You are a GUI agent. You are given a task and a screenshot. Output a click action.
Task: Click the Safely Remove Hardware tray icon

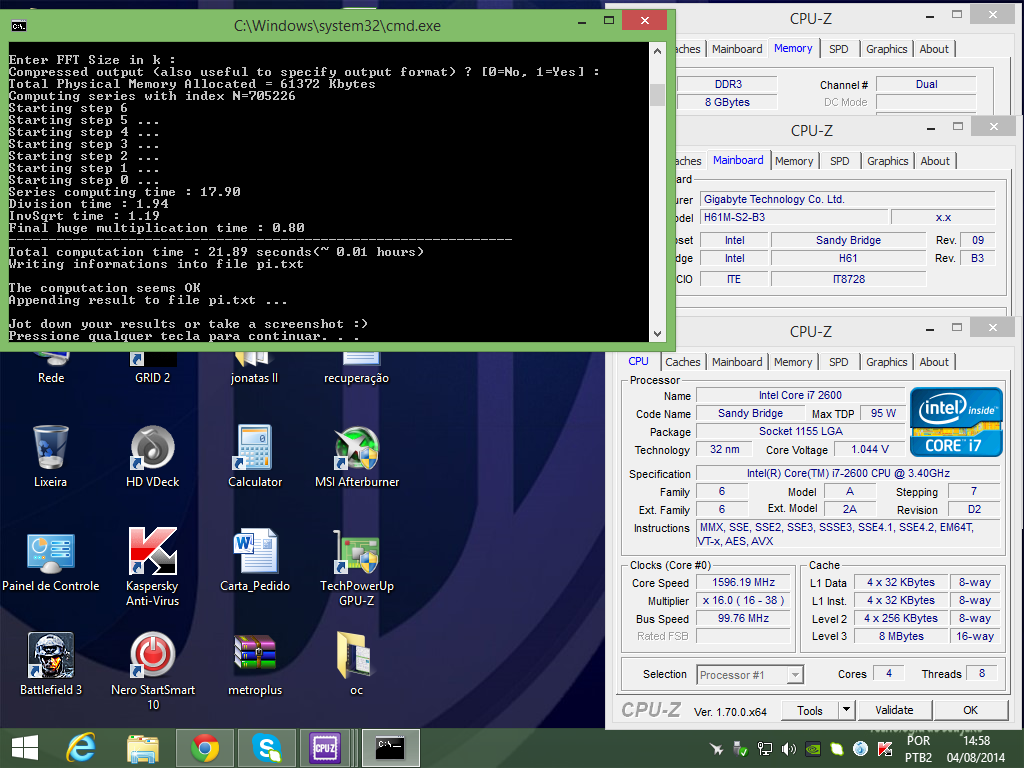741,749
